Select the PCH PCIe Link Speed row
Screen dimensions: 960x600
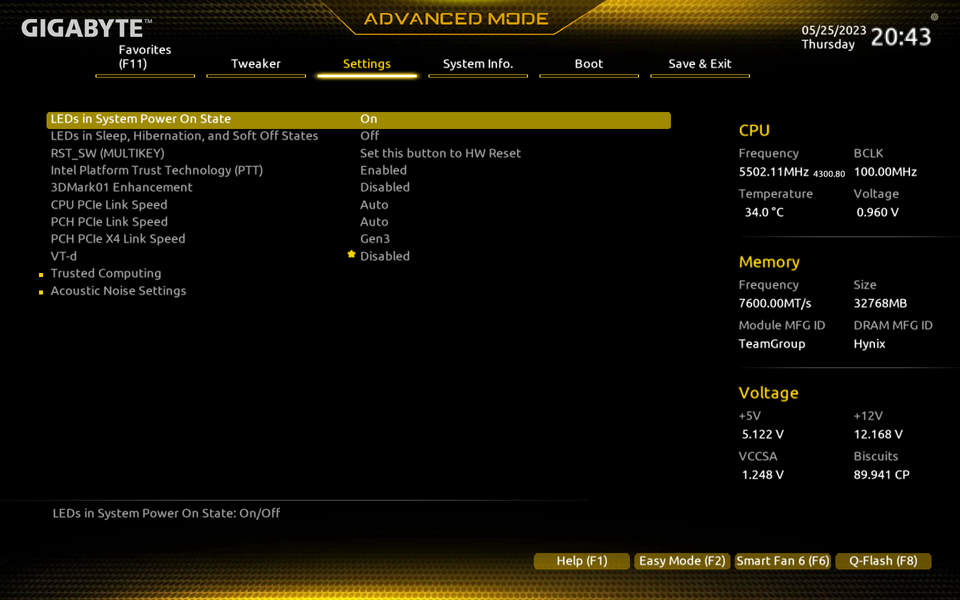pyautogui.click(x=359, y=222)
